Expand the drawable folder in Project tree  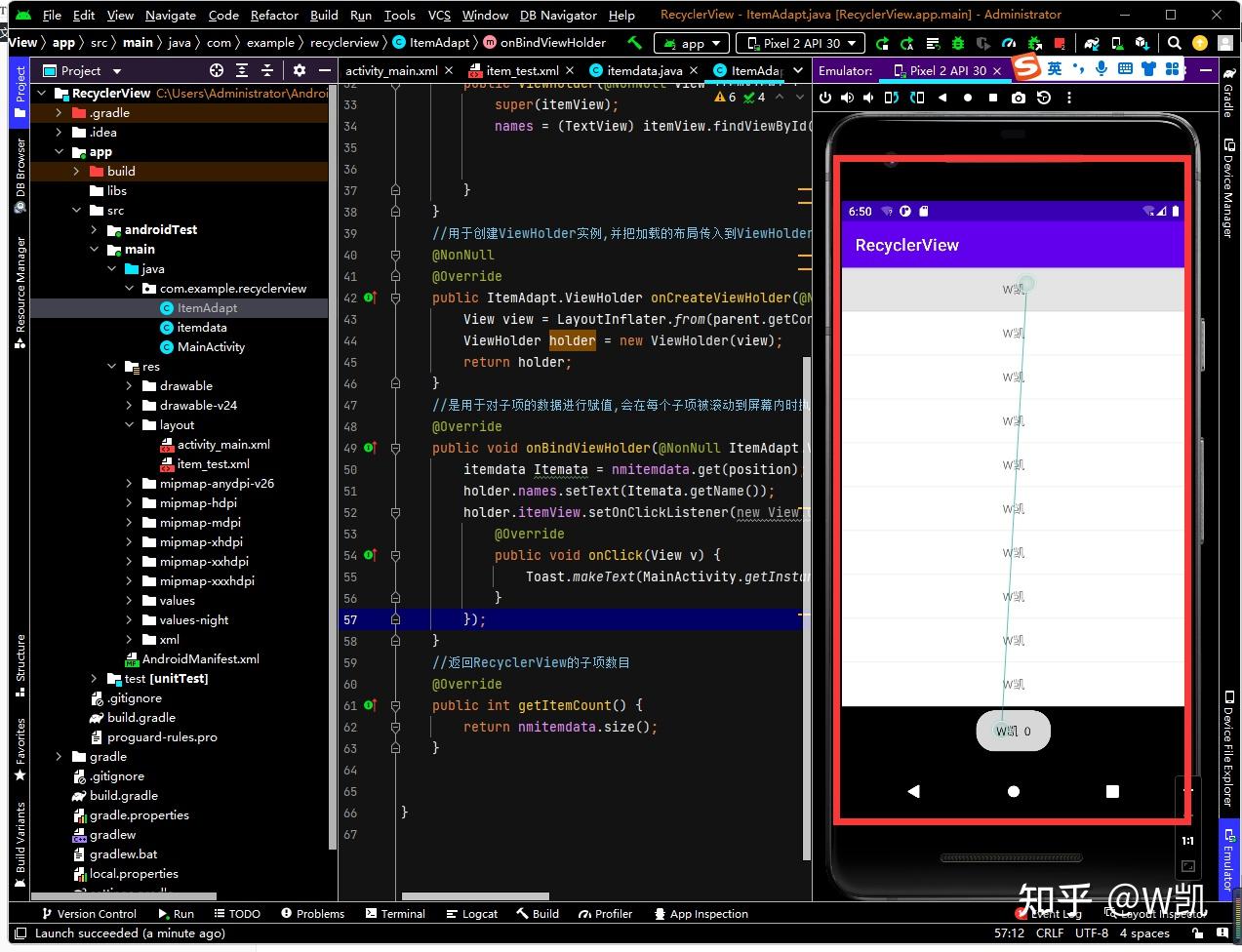[130, 385]
